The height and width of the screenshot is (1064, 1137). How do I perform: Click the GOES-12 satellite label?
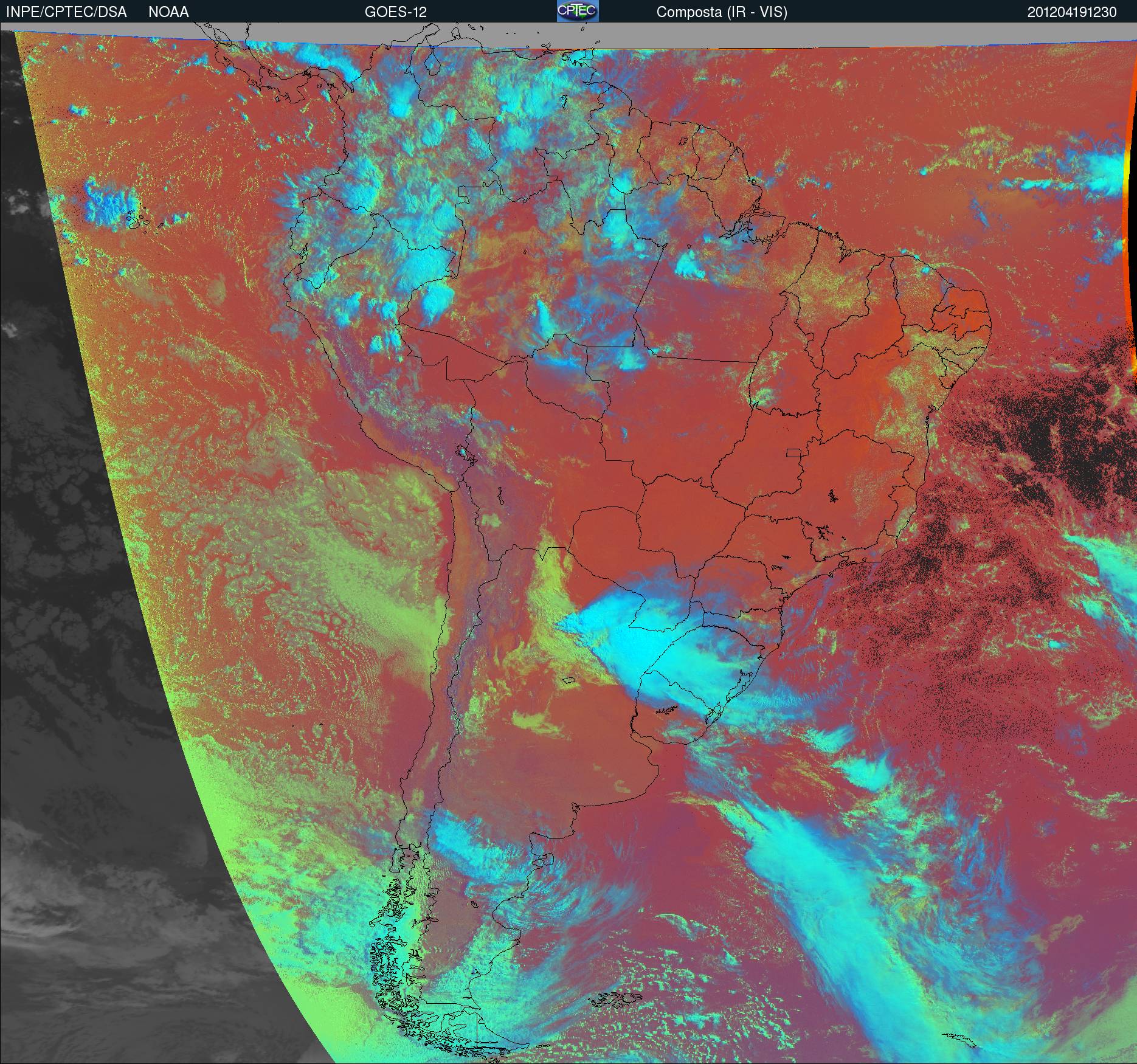tap(395, 12)
